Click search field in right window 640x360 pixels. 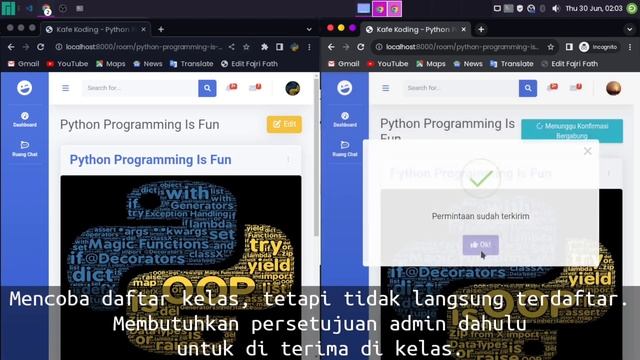[x=460, y=88]
